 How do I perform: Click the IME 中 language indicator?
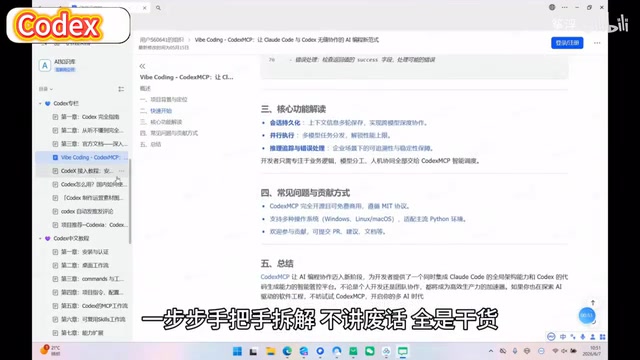point(563,337)
